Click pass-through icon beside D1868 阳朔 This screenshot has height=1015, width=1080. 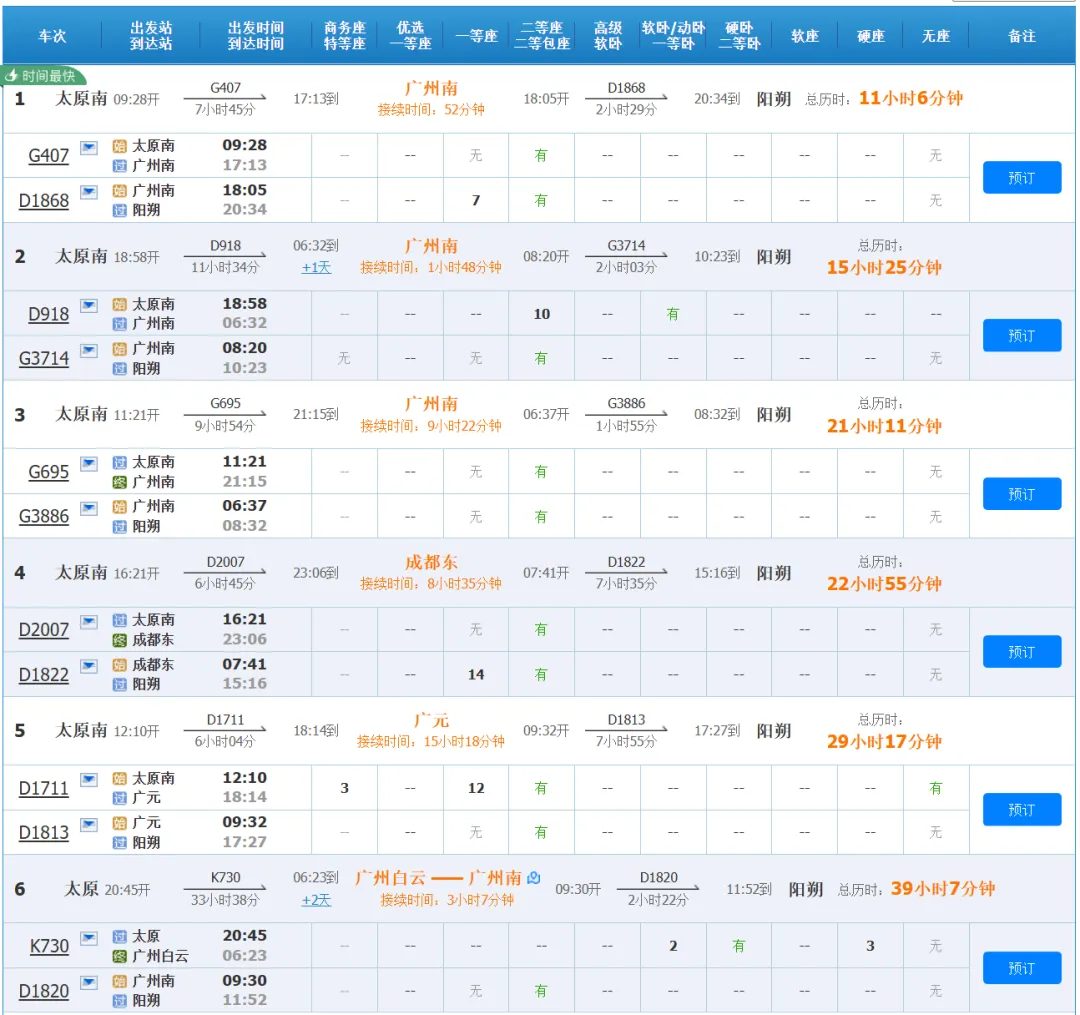119,210
